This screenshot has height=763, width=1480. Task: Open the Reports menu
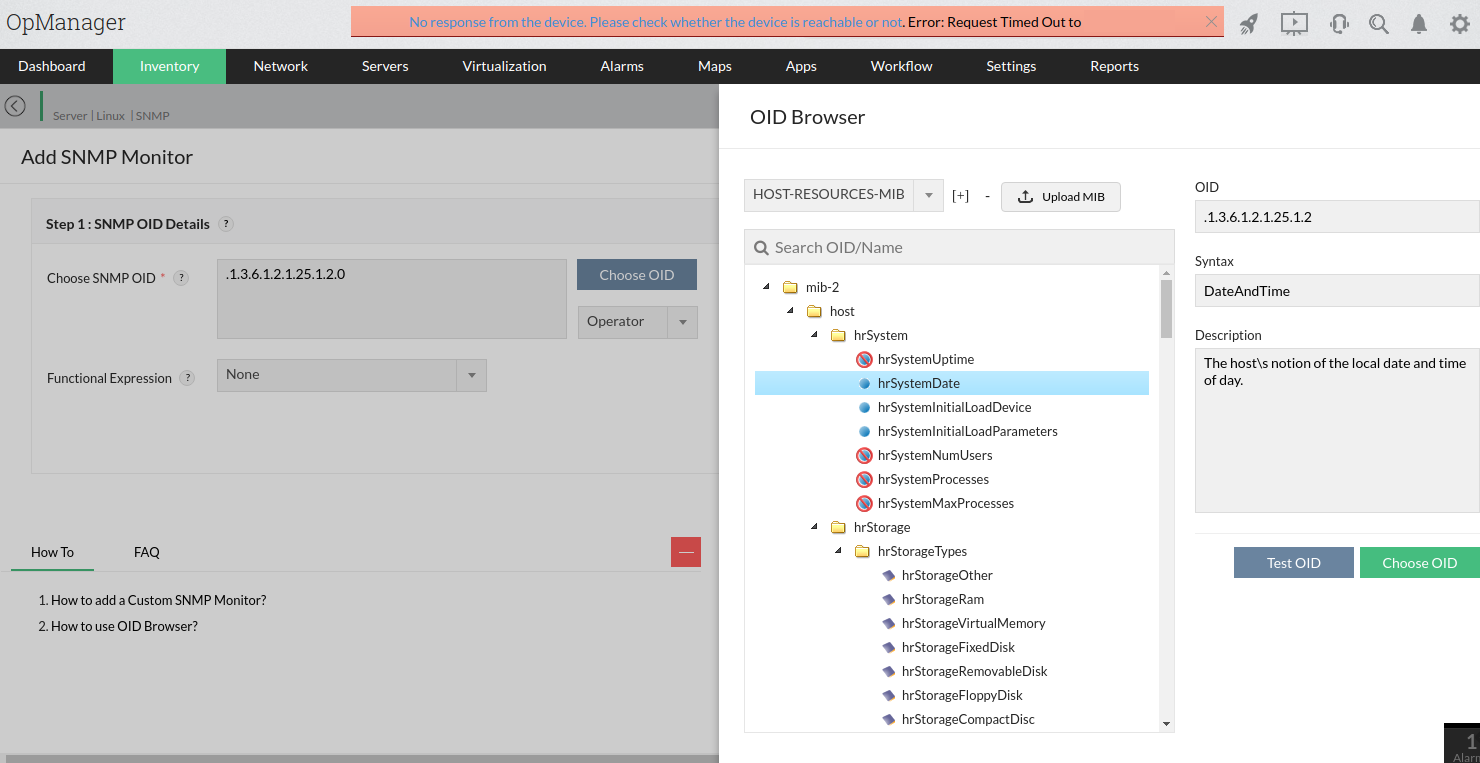click(1115, 66)
